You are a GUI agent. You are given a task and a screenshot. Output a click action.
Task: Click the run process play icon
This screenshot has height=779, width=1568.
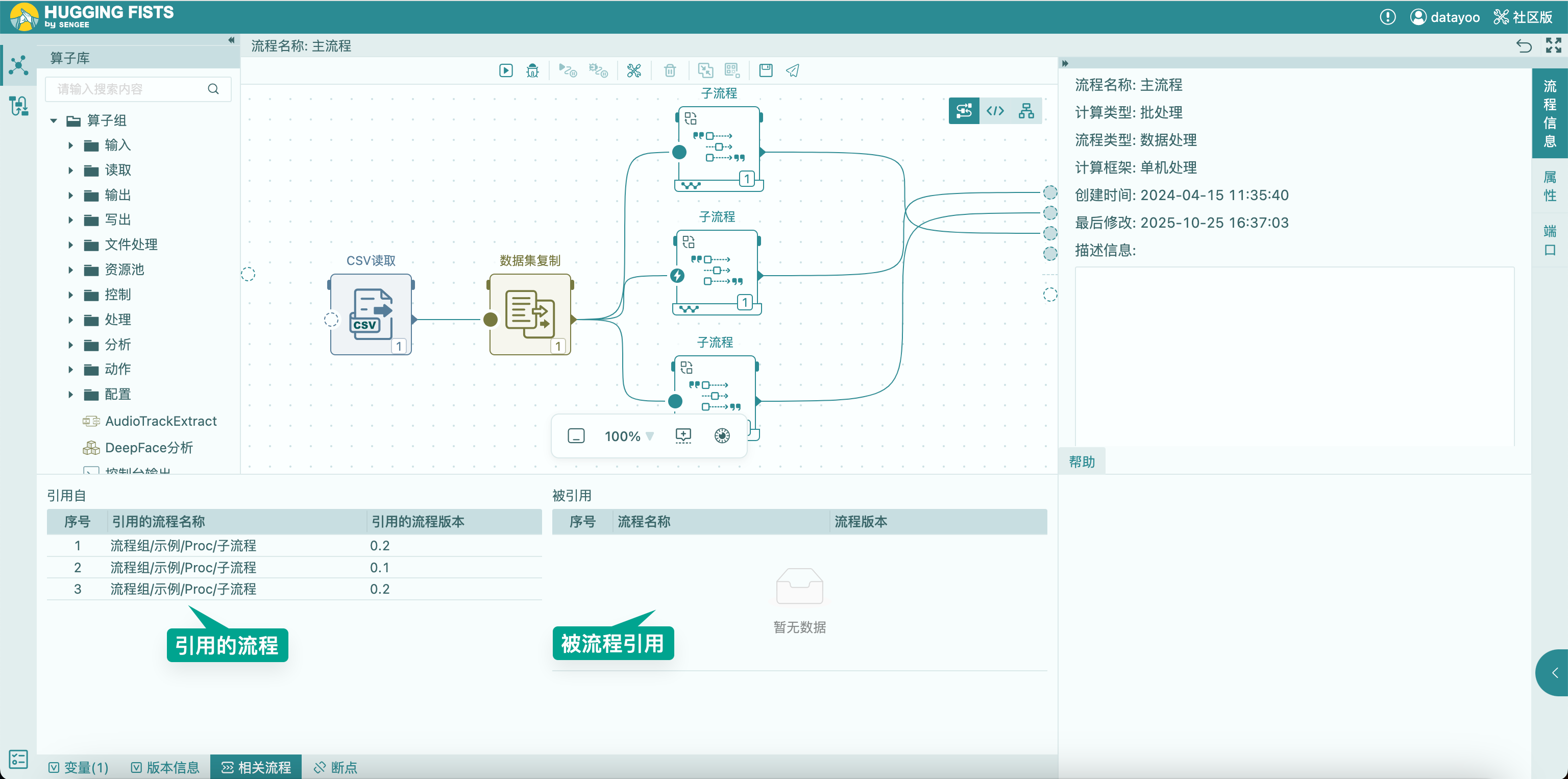[506, 70]
